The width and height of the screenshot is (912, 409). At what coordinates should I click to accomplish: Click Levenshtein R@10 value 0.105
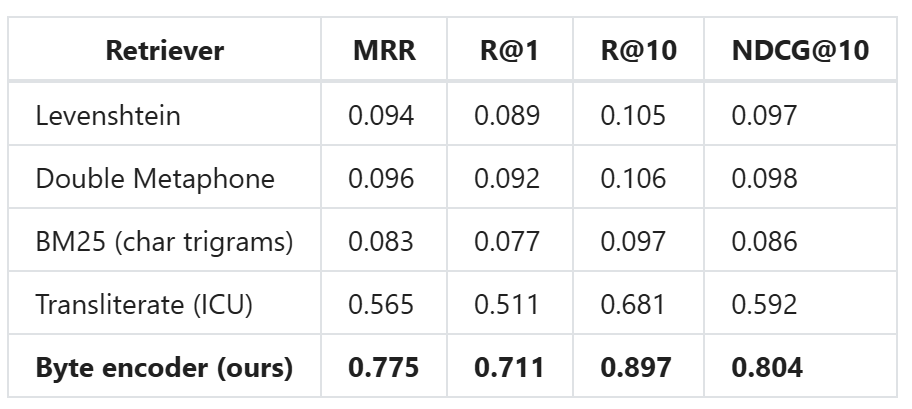633,115
